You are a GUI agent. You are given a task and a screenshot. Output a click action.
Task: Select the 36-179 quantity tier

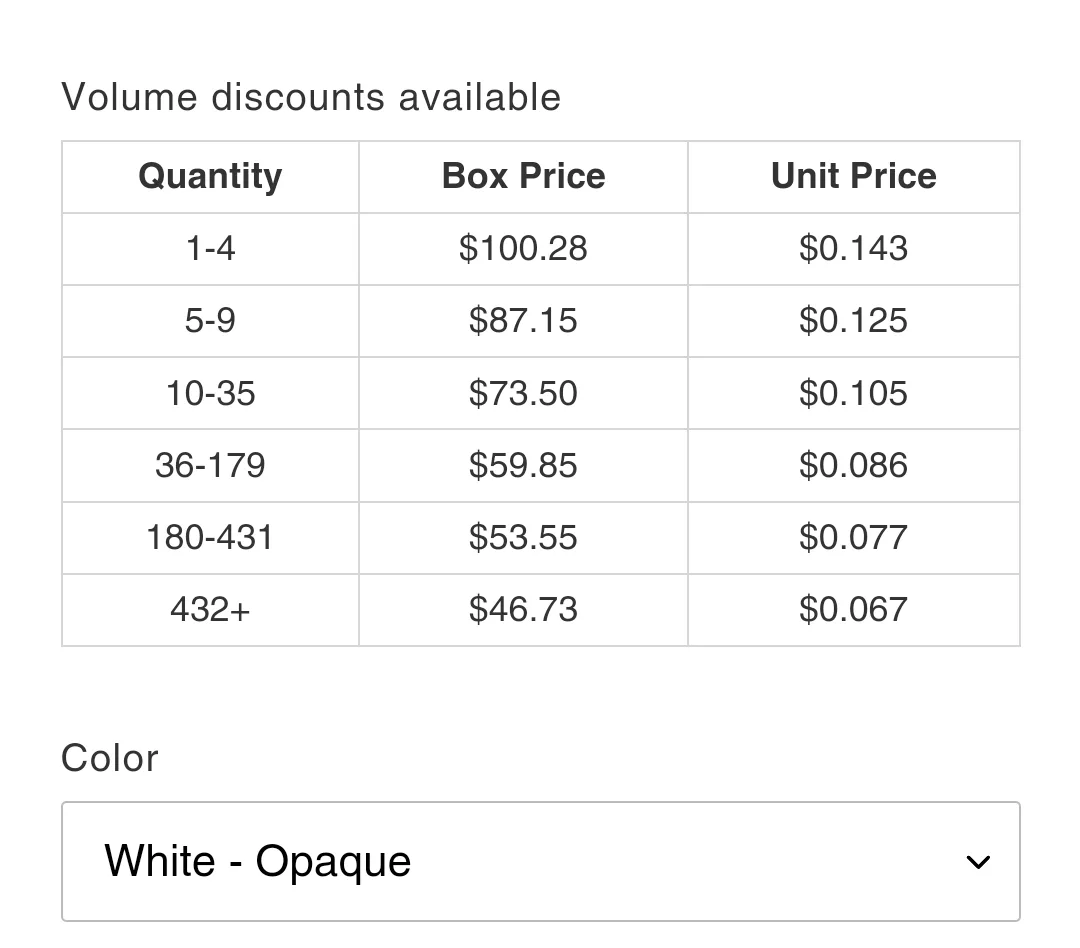pos(209,465)
